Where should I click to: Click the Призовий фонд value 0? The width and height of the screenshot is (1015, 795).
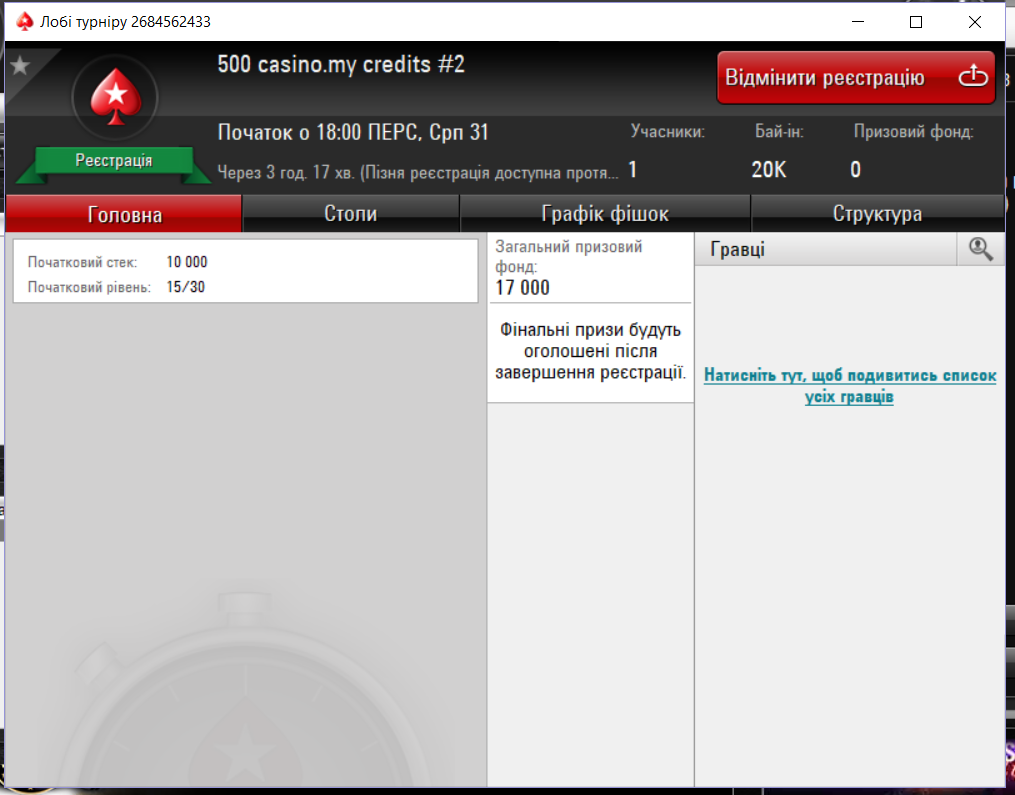click(x=855, y=170)
